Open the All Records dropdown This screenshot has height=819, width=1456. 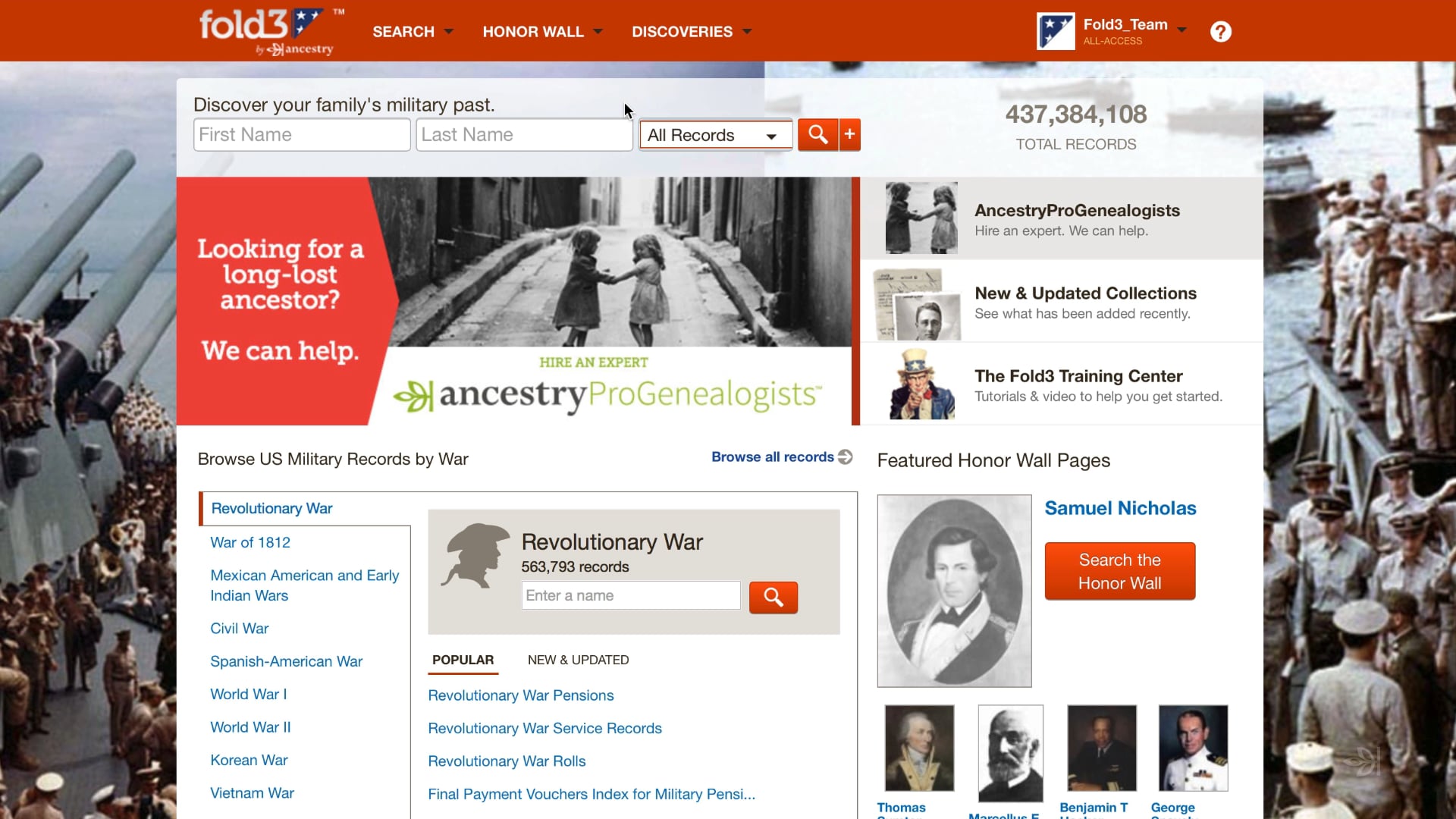click(715, 135)
